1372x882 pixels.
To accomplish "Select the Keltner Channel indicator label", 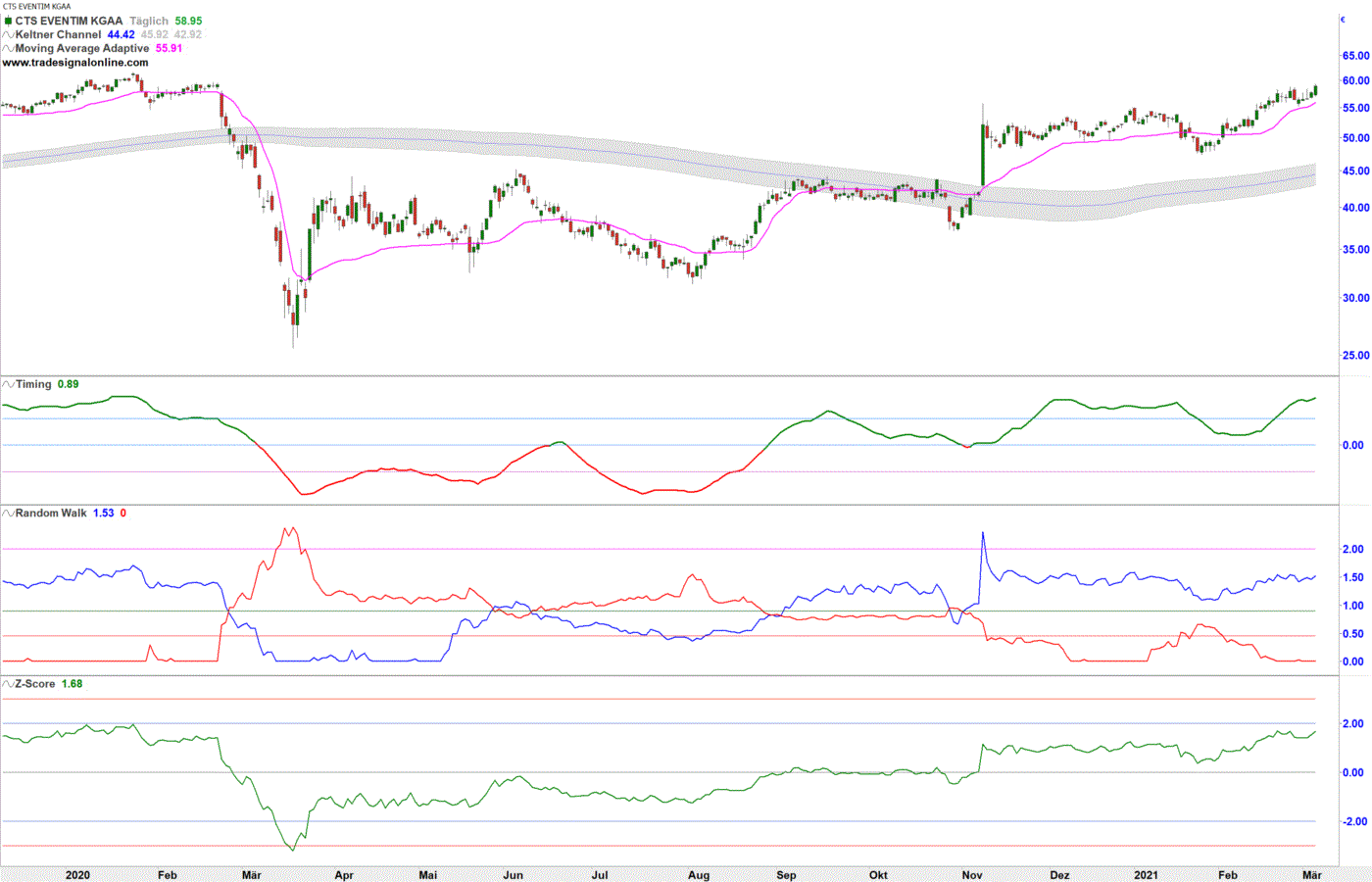I will [58, 34].
